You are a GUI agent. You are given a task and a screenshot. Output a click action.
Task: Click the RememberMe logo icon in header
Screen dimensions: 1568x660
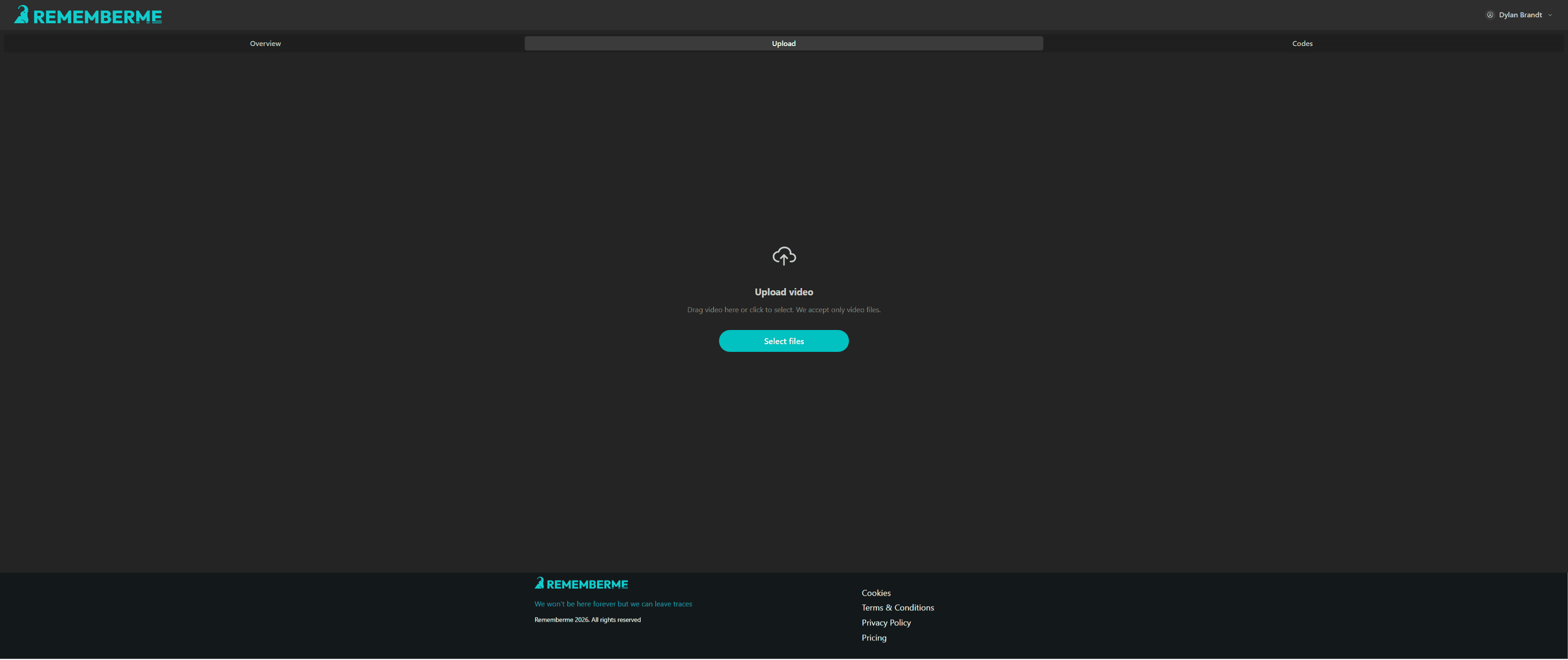point(21,14)
